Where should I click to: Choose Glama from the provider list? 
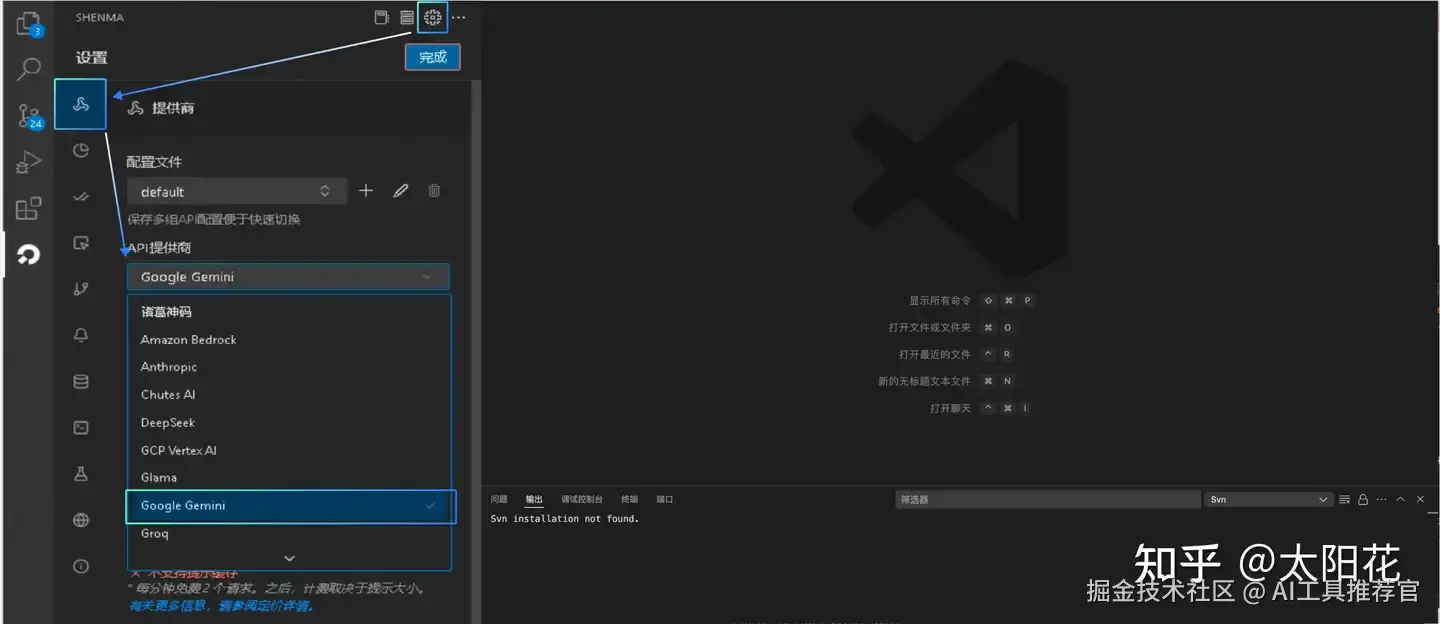click(x=289, y=478)
